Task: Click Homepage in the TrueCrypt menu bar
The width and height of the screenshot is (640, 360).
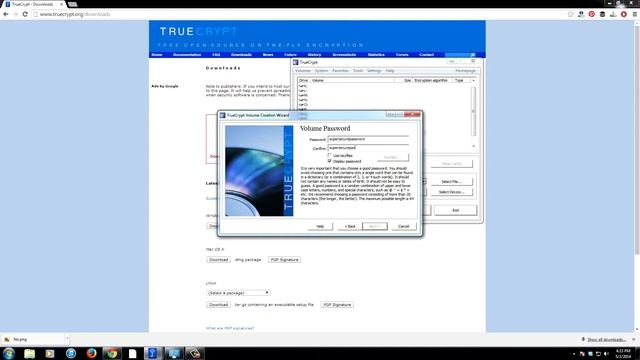Action: pyautogui.click(x=465, y=71)
